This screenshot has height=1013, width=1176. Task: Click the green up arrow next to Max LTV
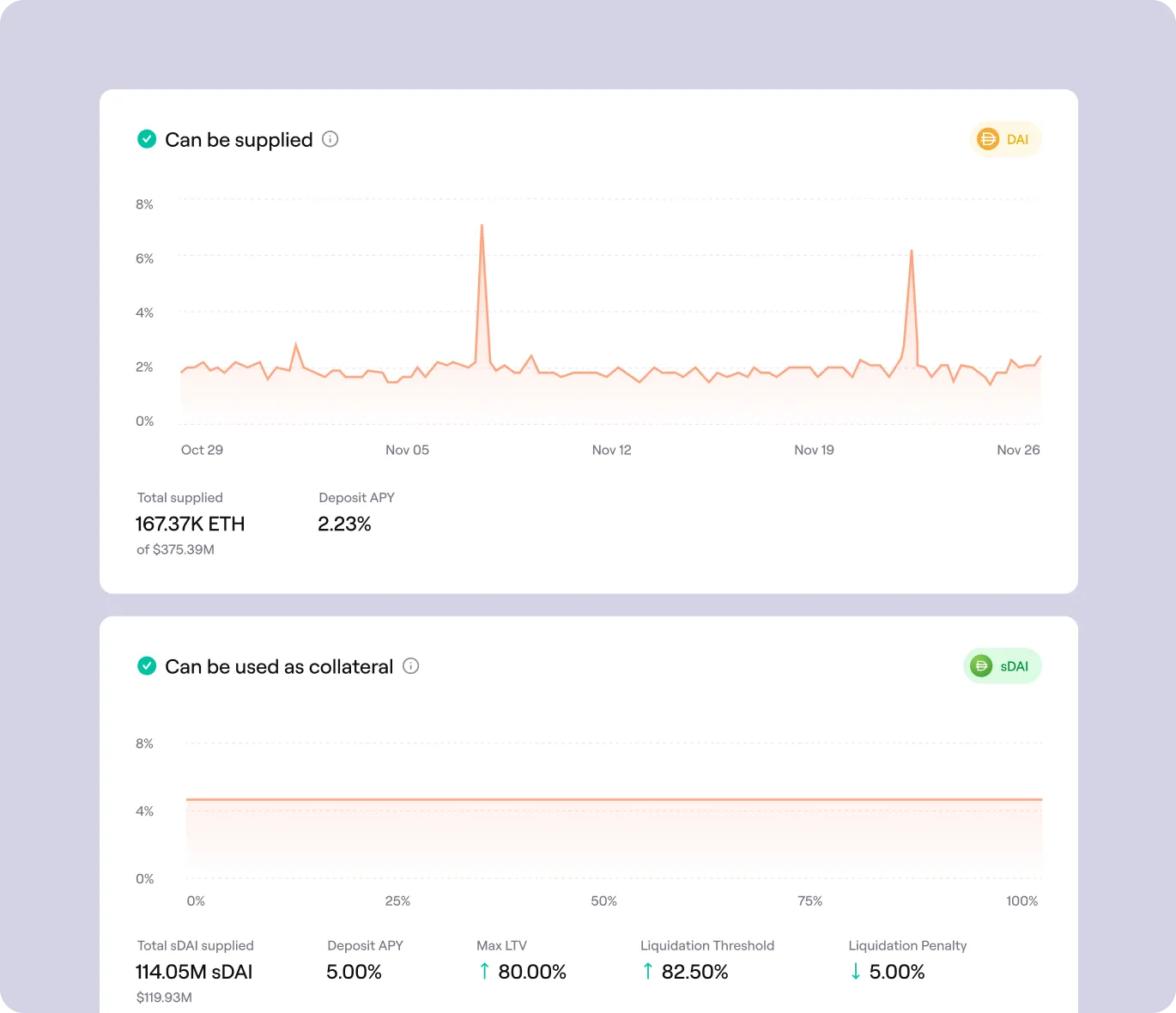(x=483, y=972)
